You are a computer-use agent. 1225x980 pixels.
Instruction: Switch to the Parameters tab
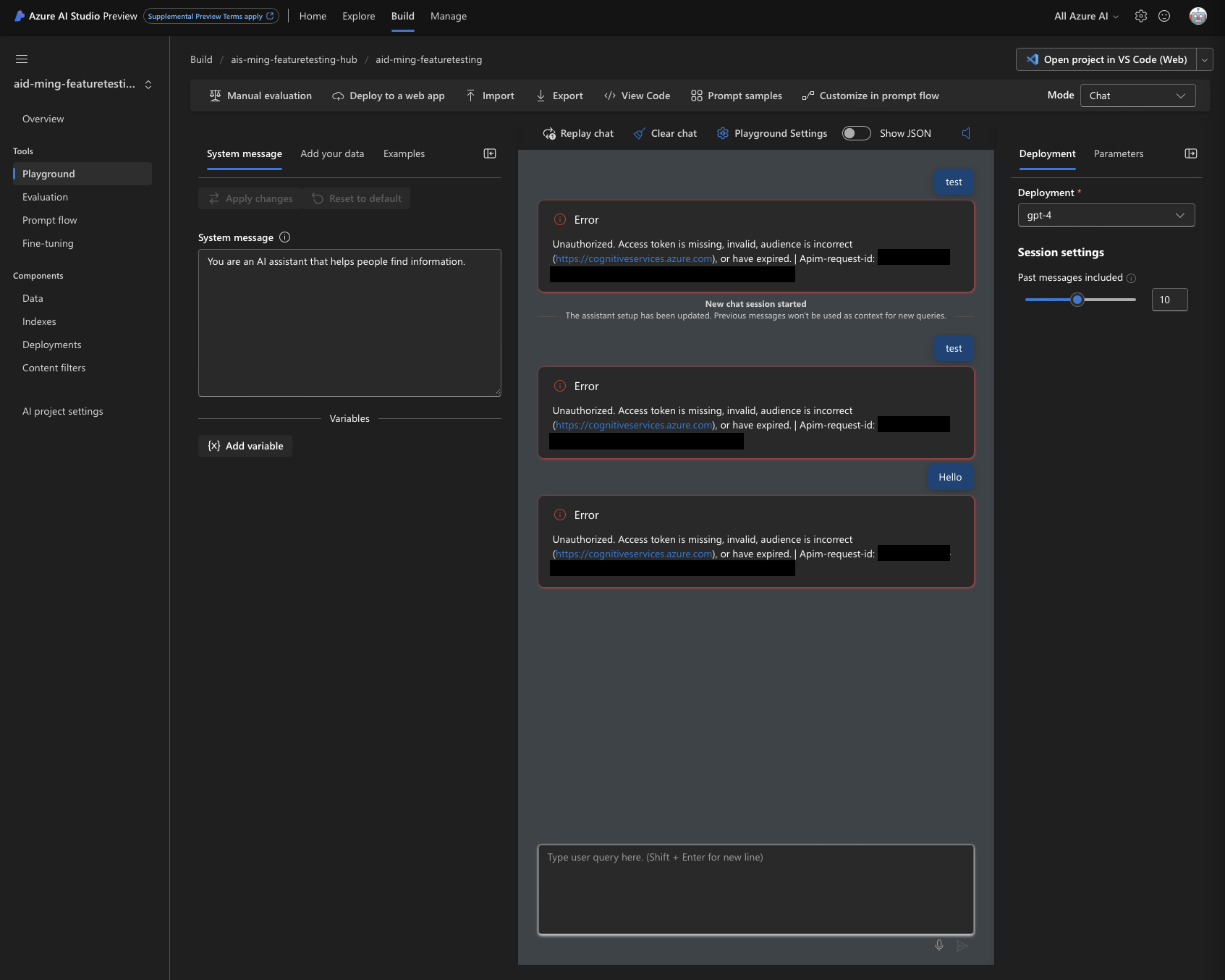click(1119, 153)
